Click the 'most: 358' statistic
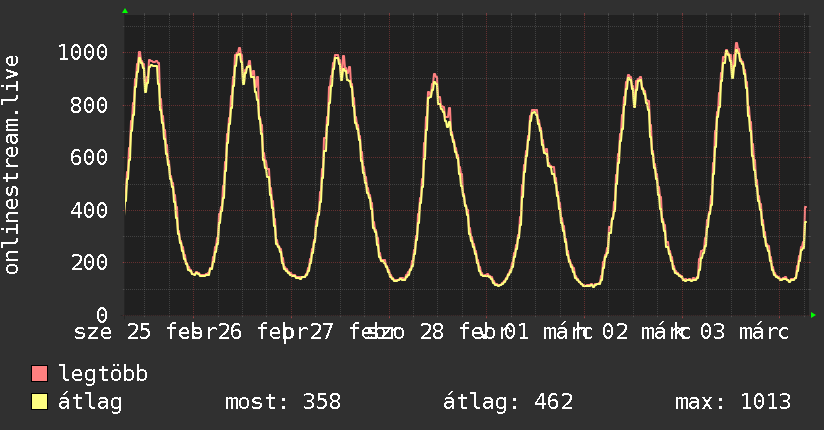 [x=283, y=402]
